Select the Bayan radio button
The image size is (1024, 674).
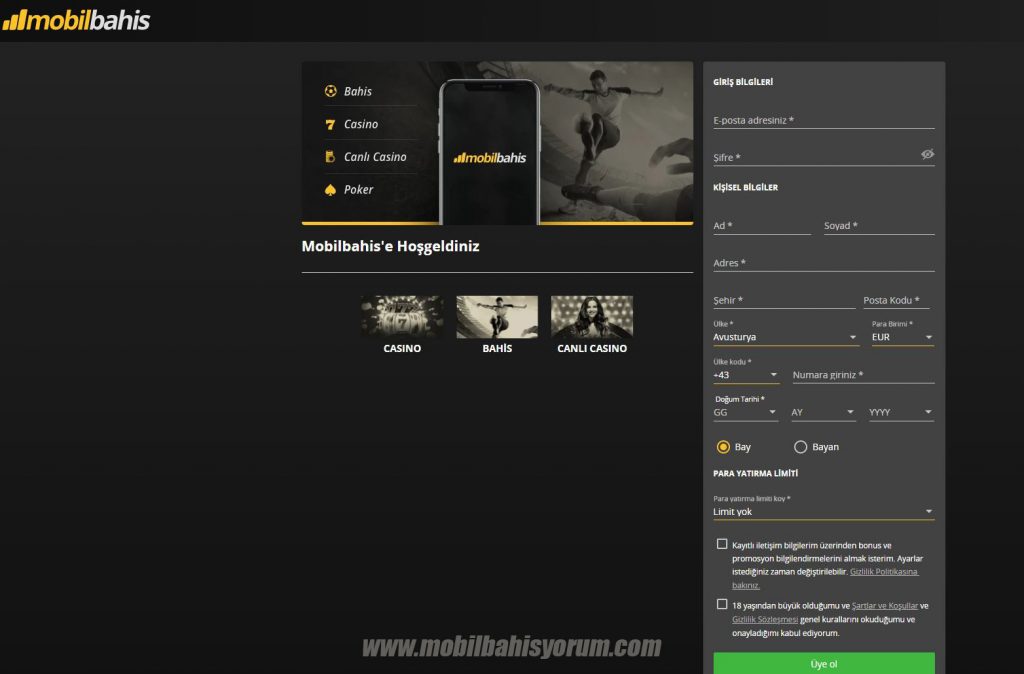pyautogui.click(x=800, y=447)
